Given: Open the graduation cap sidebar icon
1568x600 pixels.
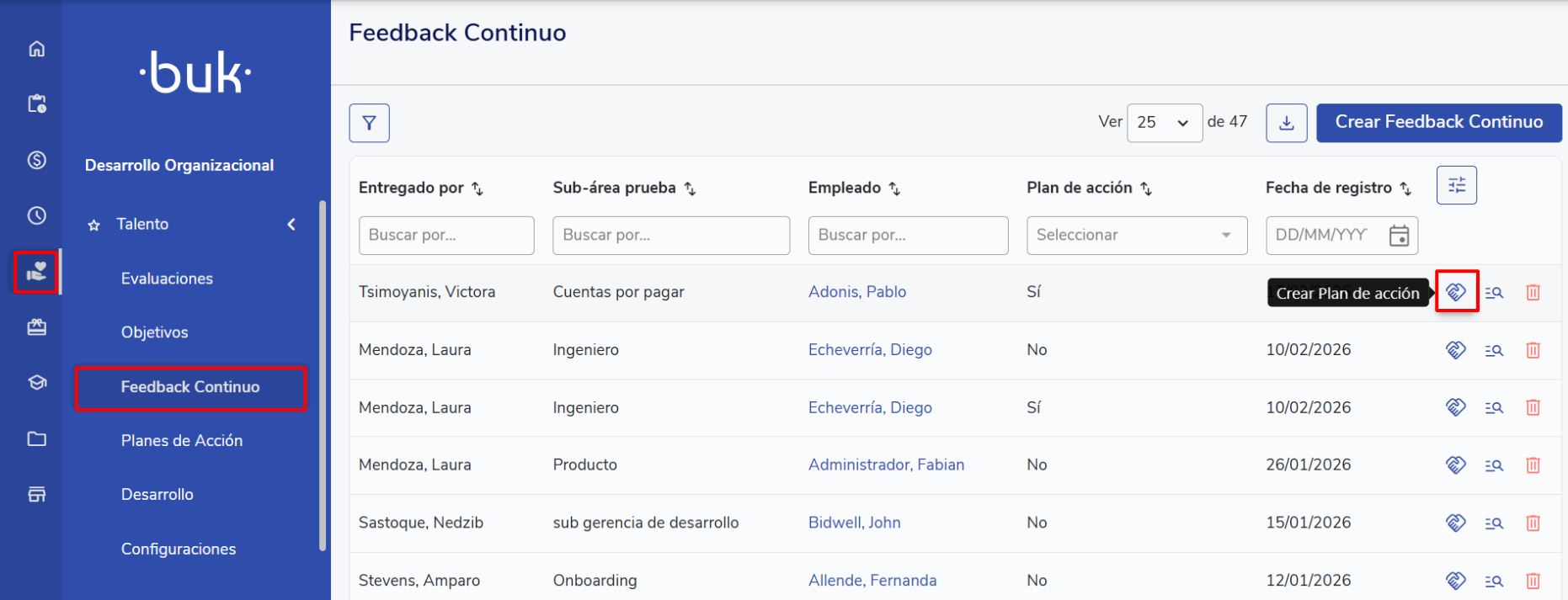Looking at the screenshot, I should click(36, 383).
